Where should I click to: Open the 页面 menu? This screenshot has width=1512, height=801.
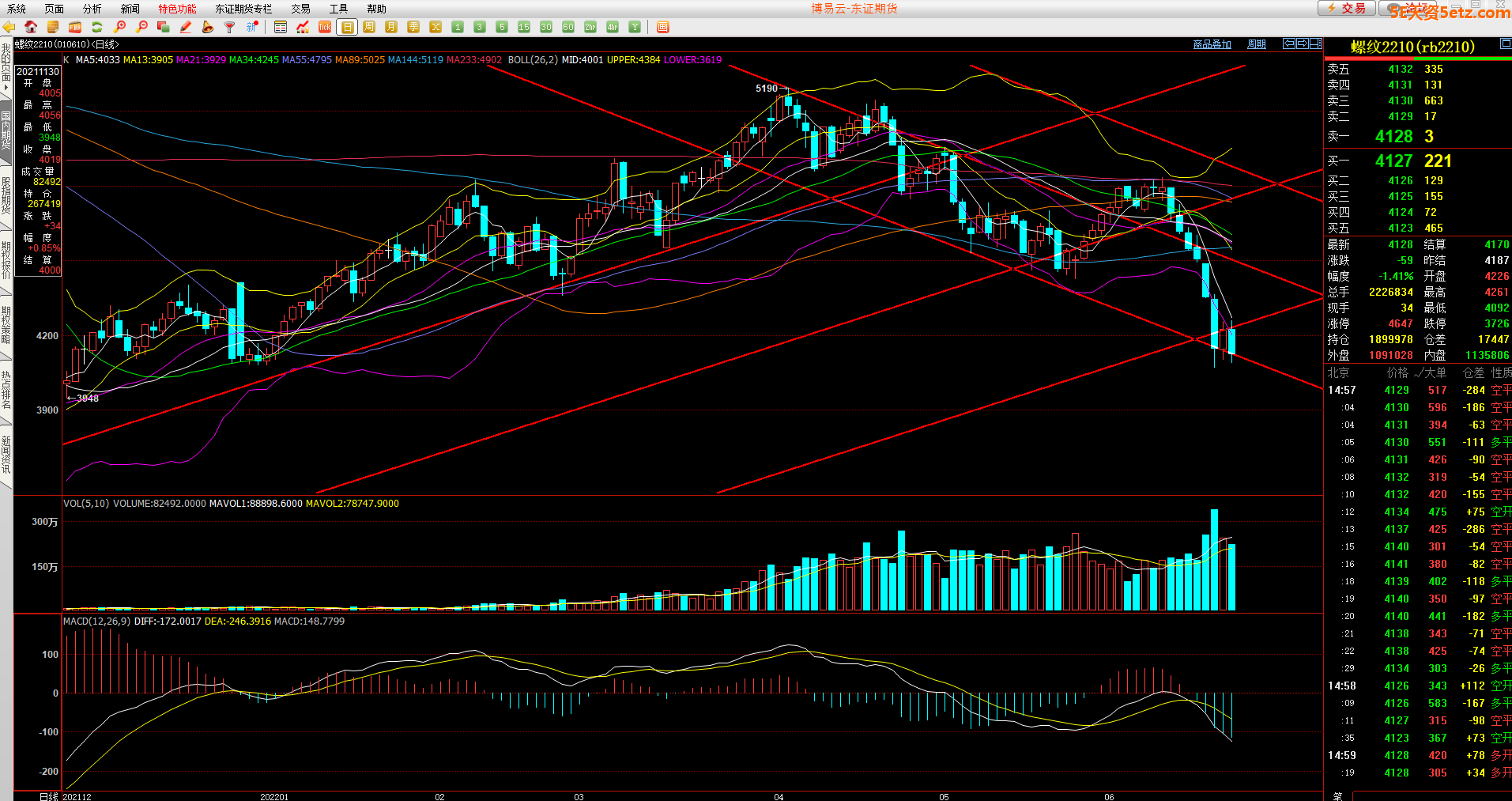[55, 9]
